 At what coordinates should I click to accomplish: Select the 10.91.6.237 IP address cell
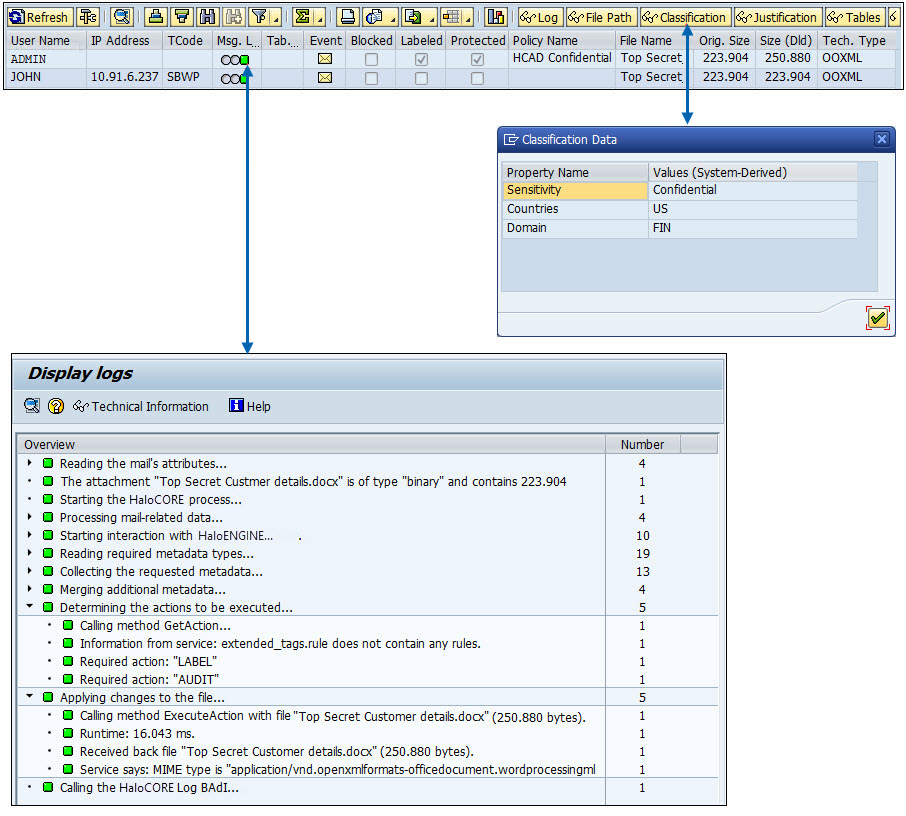coord(124,77)
